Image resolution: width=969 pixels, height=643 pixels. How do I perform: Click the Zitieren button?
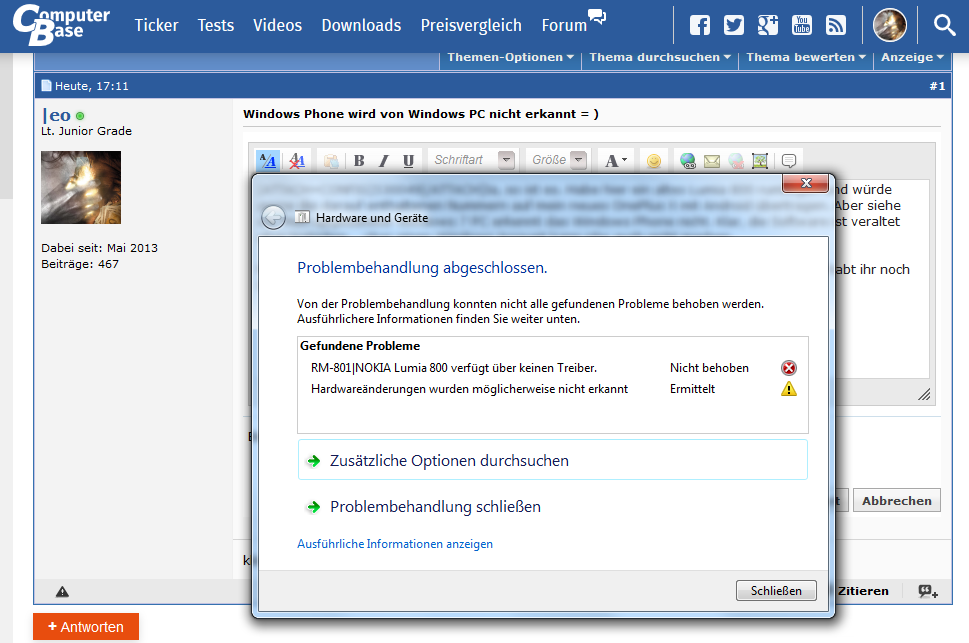(863, 591)
